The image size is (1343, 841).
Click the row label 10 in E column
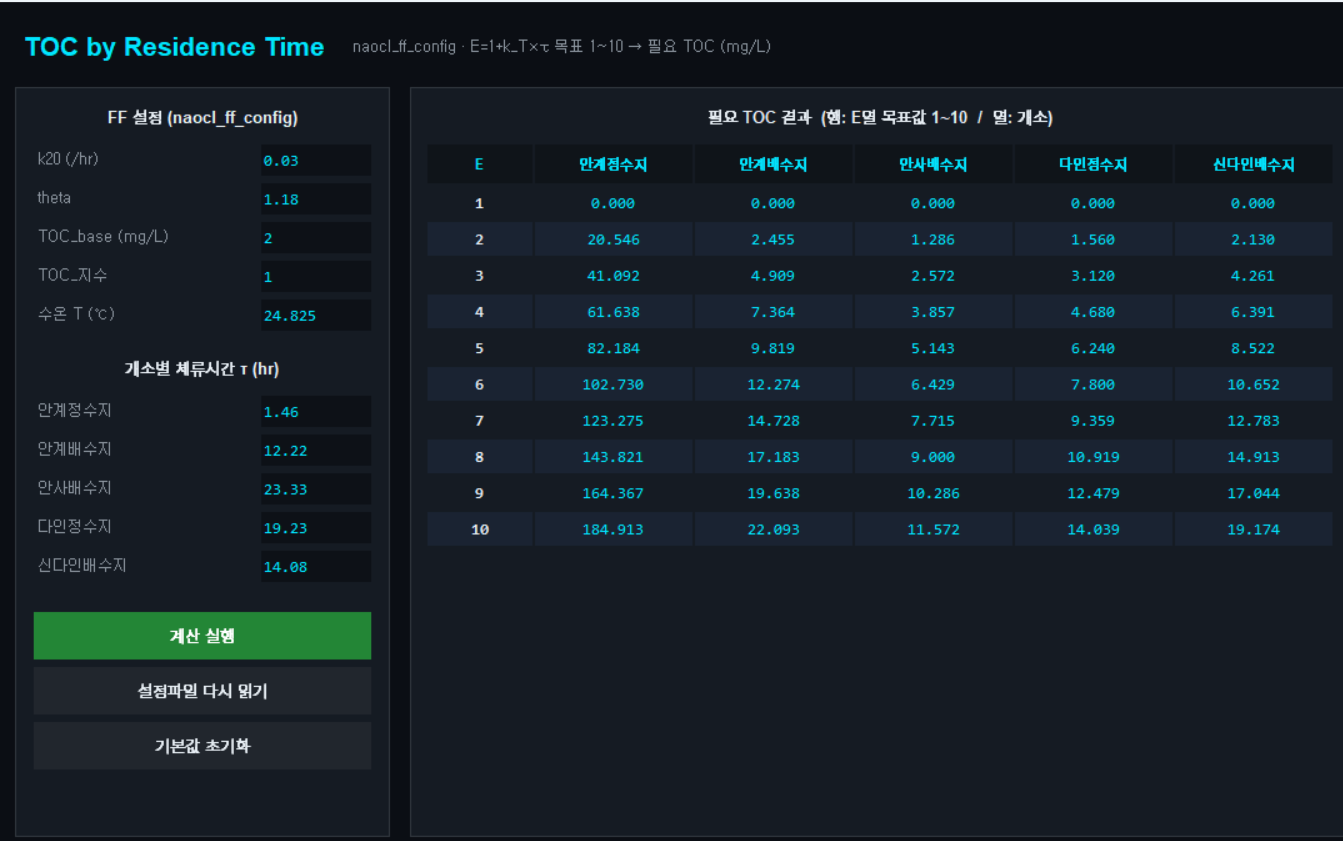pyautogui.click(x=480, y=530)
